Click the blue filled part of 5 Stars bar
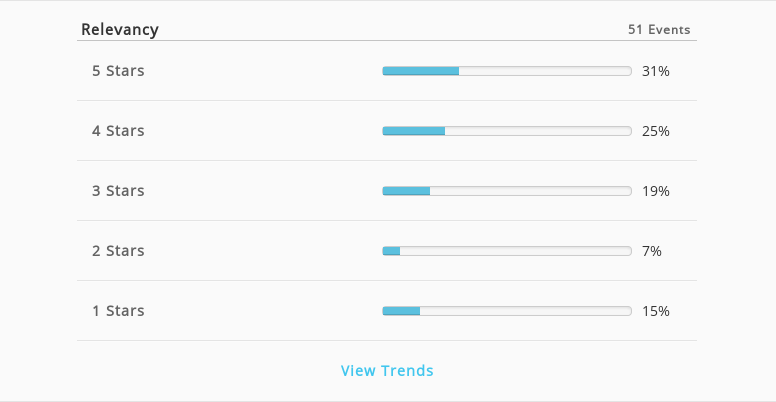 tap(421, 71)
